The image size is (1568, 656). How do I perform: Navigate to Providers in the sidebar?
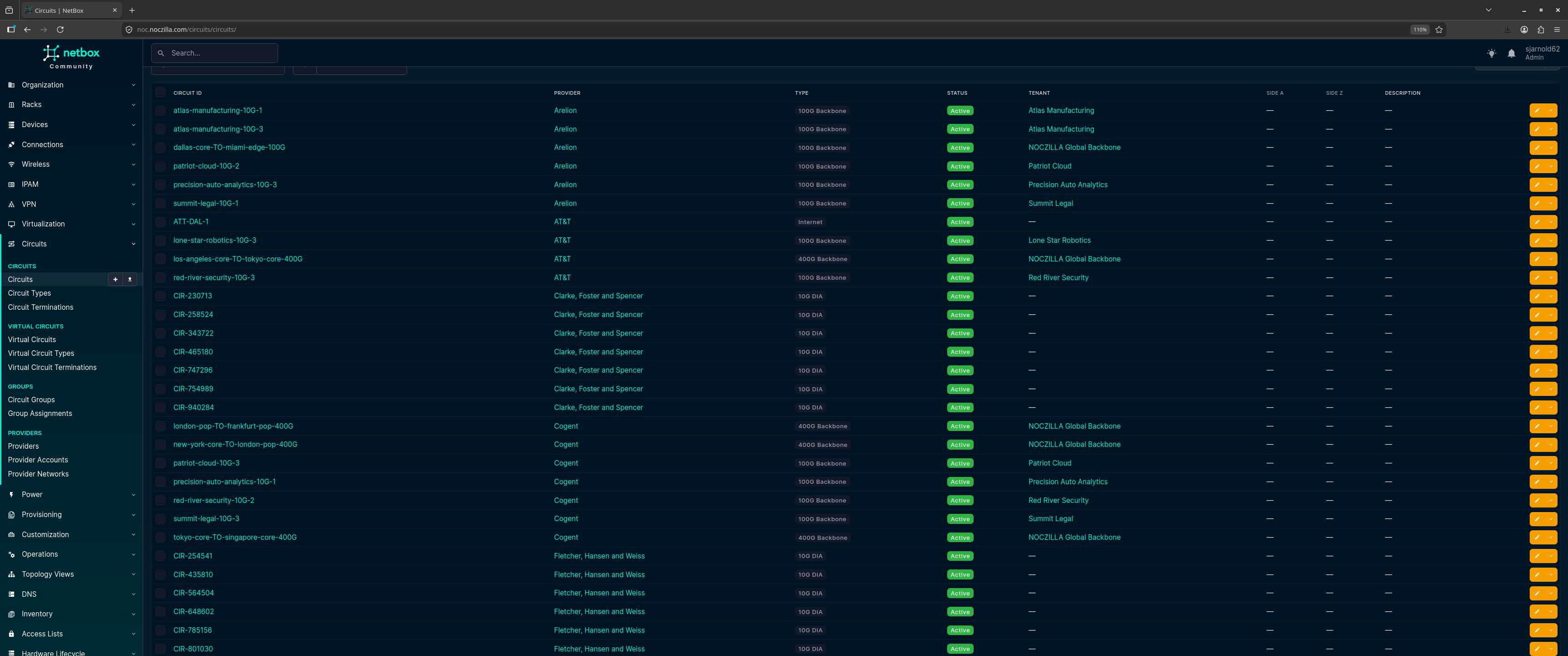tap(23, 446)
